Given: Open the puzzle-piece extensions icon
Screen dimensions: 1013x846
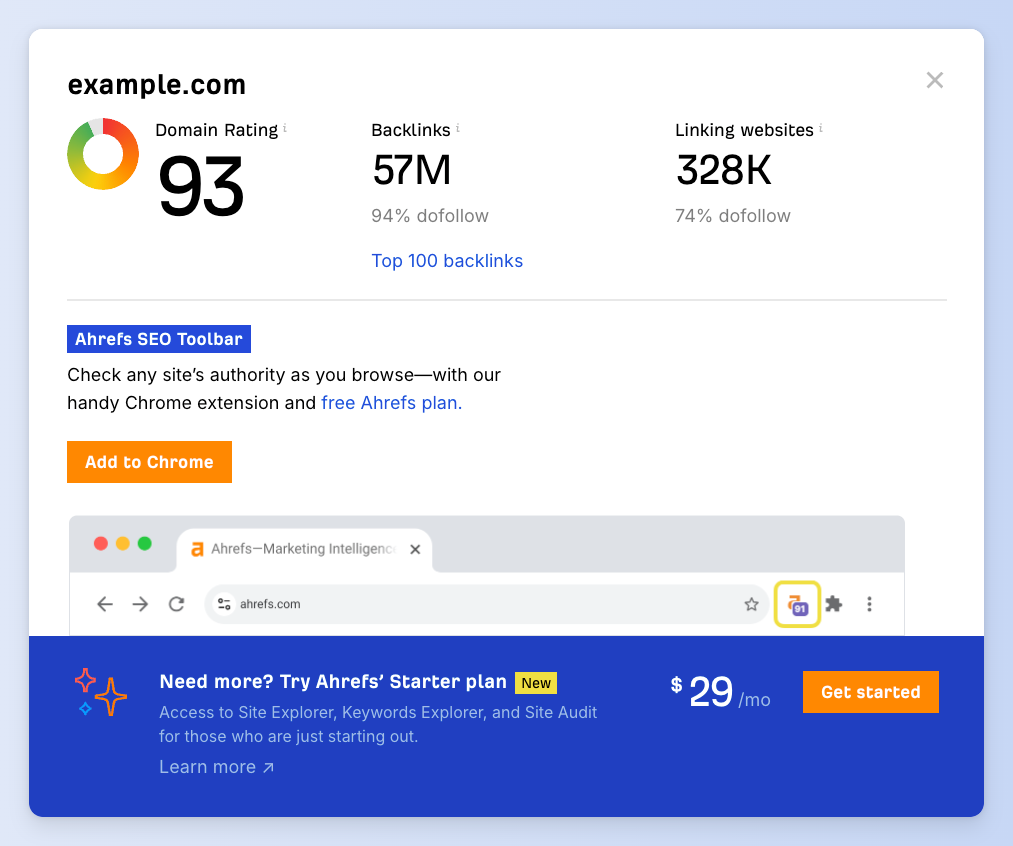Looking at the screenshot, I should [834, 604].
